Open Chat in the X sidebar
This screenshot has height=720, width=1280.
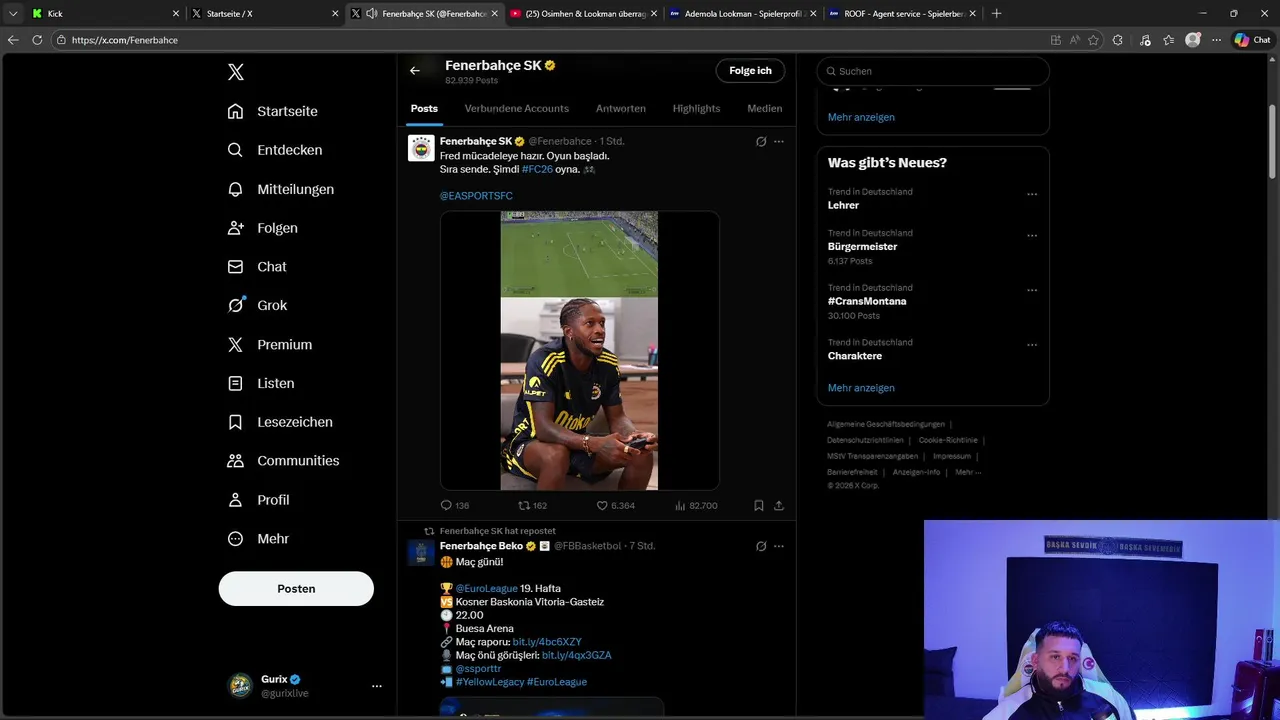coord(257,267)
